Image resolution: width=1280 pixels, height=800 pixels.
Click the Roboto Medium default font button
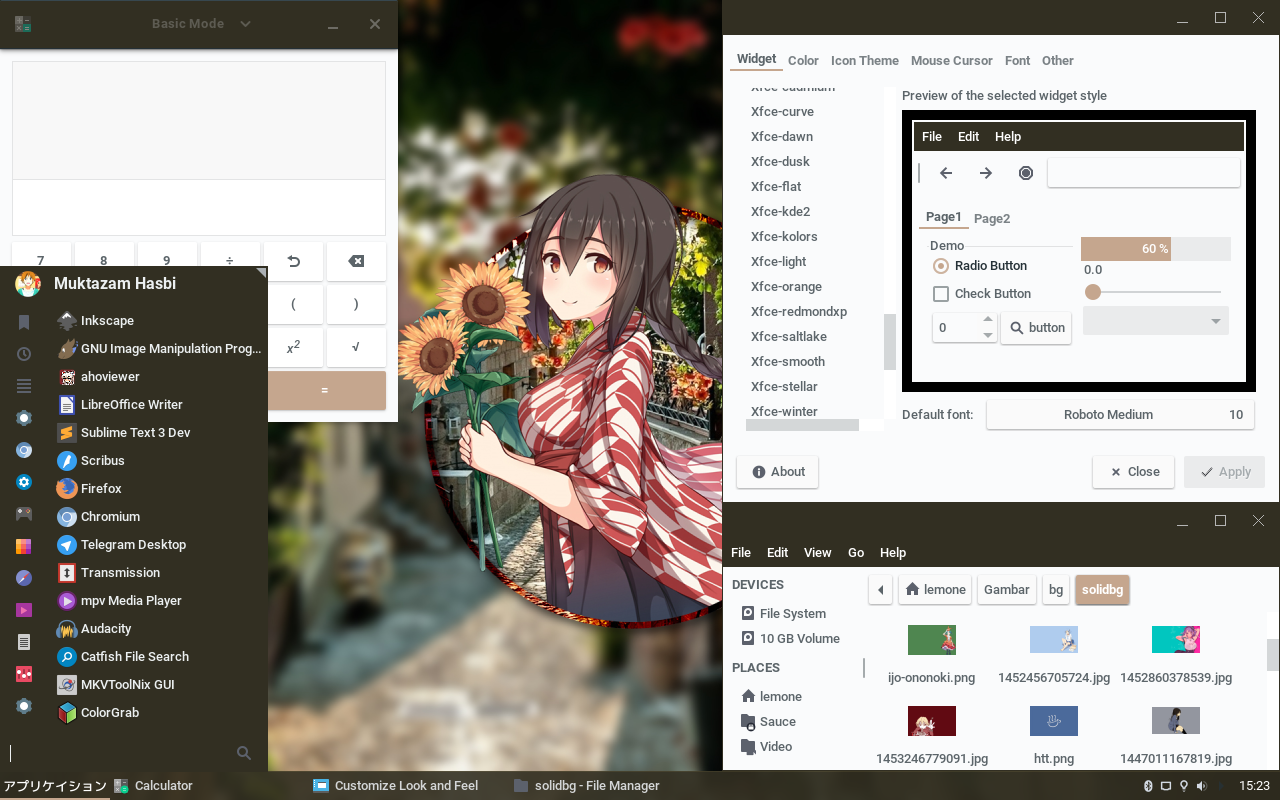[1120, 415]
